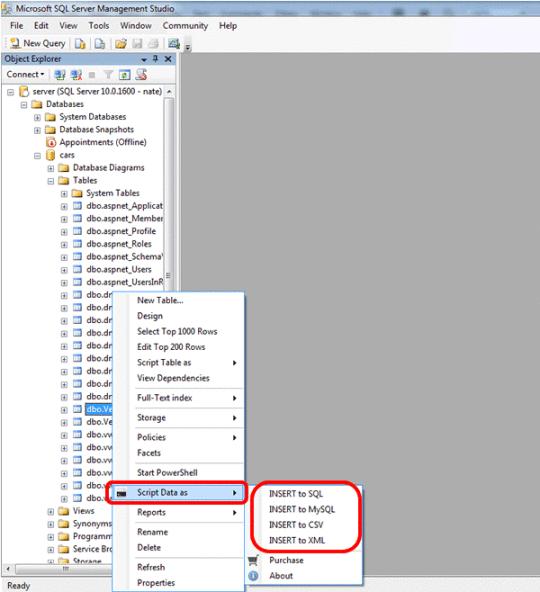Click the Connect Object Explorer icon
The height and width of the screenshot is (592, 540).
[x=60, y=75]
